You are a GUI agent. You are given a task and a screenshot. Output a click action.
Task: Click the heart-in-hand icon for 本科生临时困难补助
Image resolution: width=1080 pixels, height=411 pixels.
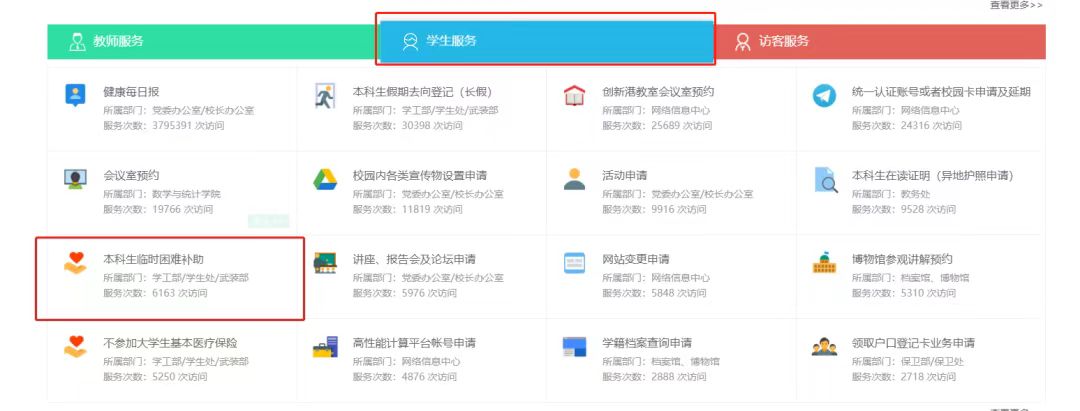tap(75, 263)
